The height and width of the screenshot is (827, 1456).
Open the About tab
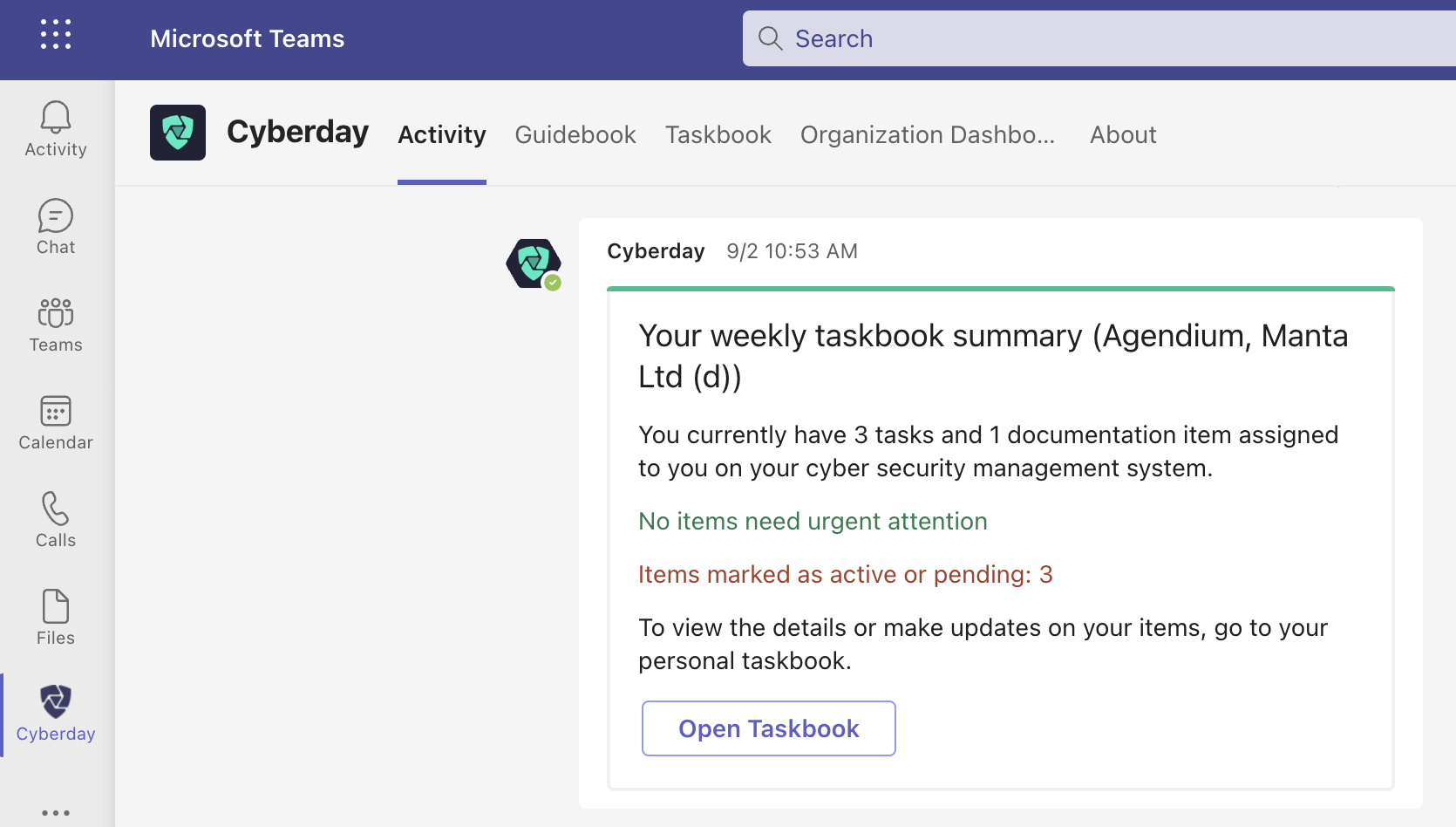coord(1123,134)
